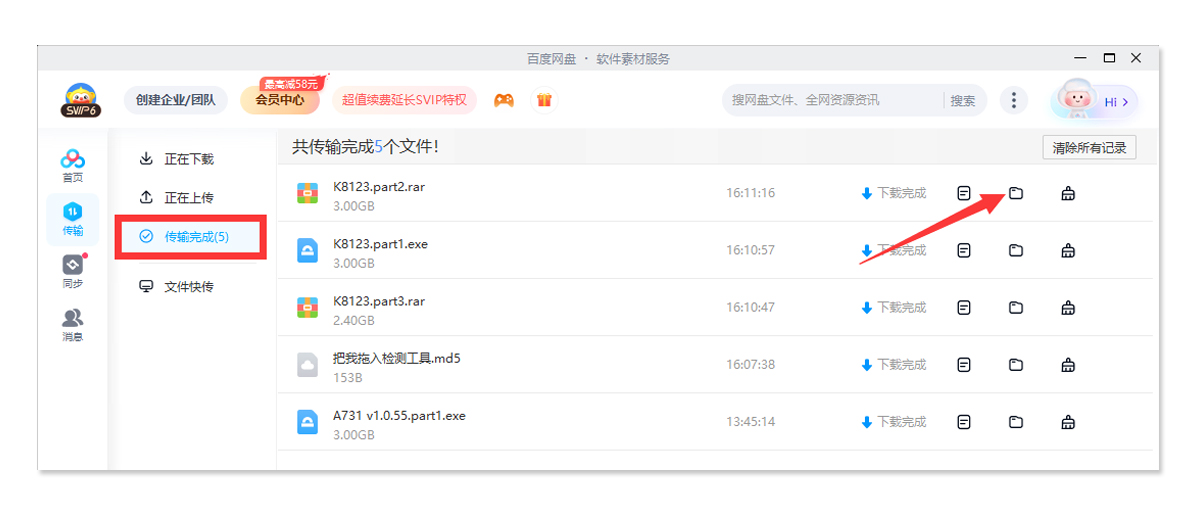Open folder location for K8123.part2.rar

1016,193
